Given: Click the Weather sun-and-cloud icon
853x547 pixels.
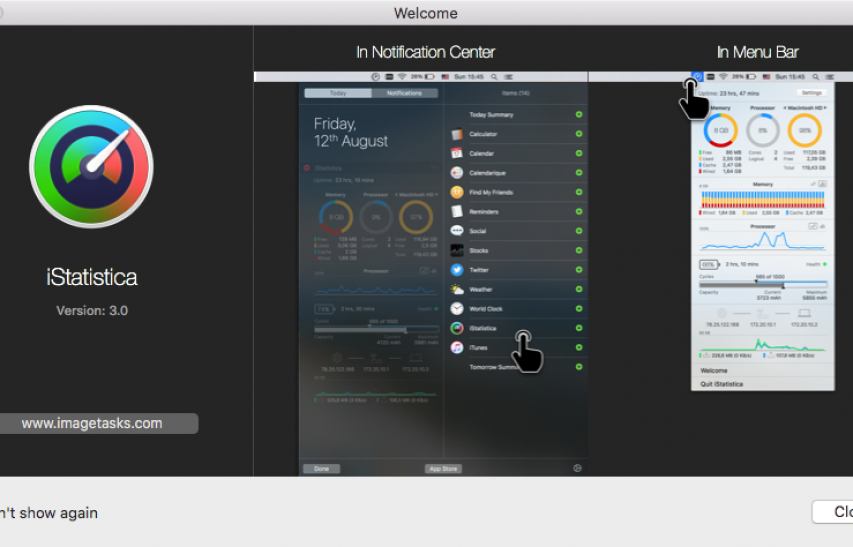Looking at the screenshot, I should pyautogui.click(x=457, y=289).
